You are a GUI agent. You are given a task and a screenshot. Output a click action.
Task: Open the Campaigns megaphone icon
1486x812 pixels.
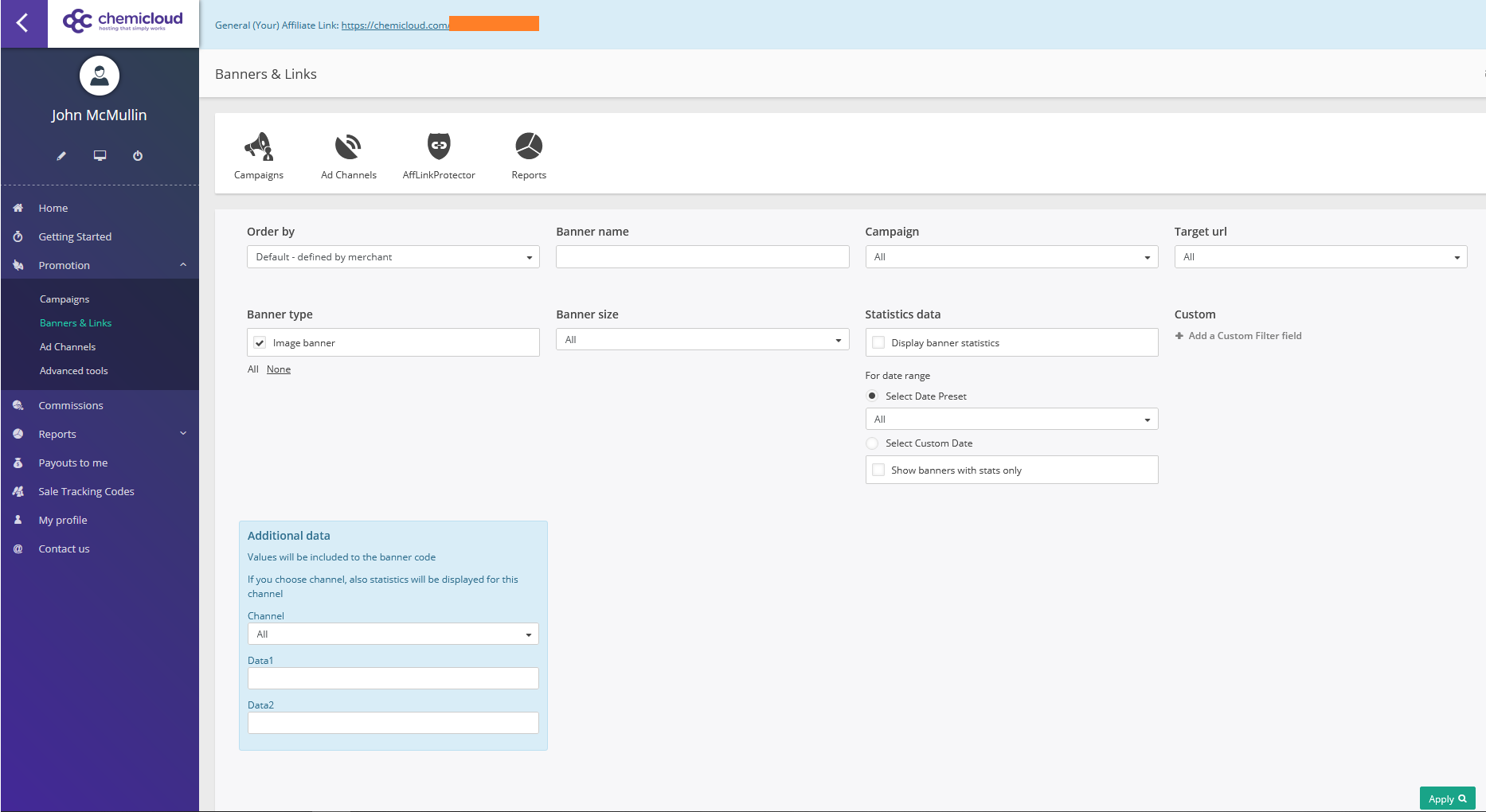(258, 147)
